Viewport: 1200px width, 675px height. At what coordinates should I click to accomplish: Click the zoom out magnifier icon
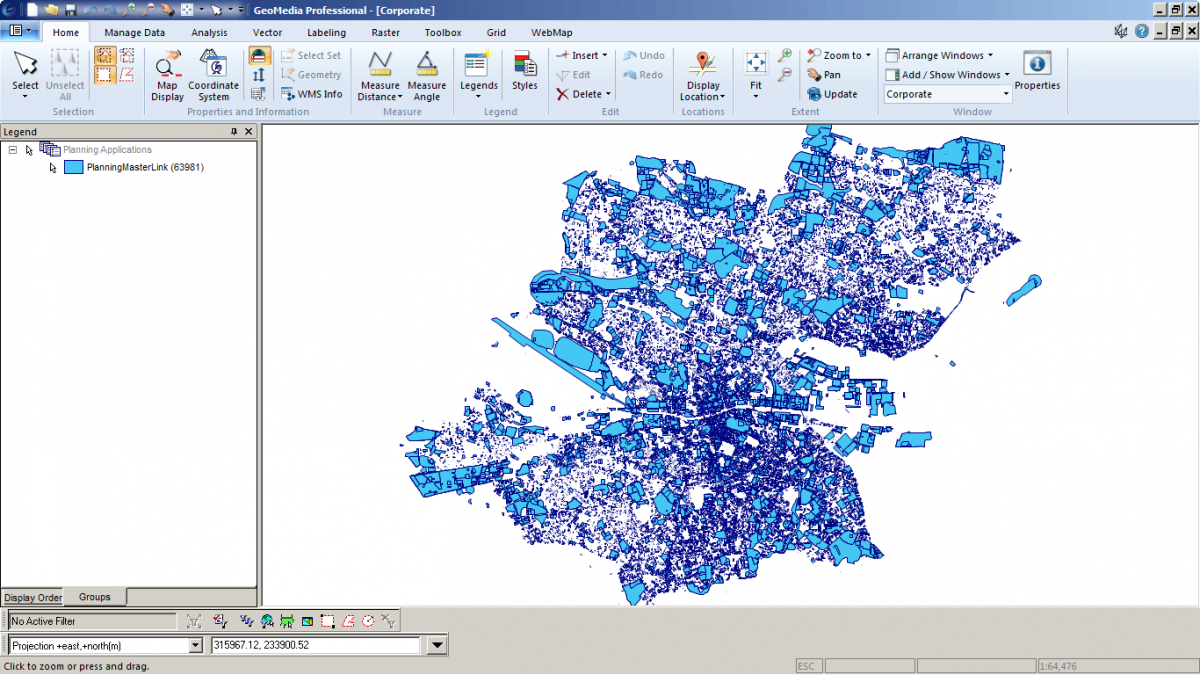pos(785,74)
